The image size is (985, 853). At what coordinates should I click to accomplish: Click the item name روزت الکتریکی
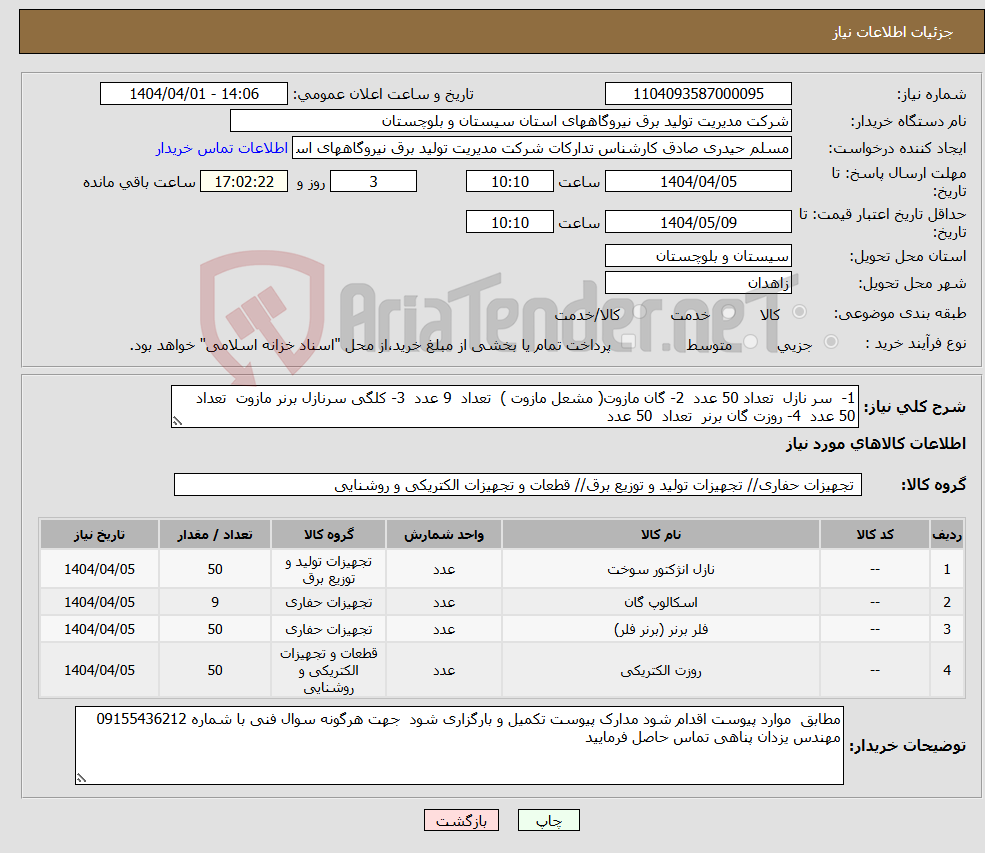click(660, 671)
